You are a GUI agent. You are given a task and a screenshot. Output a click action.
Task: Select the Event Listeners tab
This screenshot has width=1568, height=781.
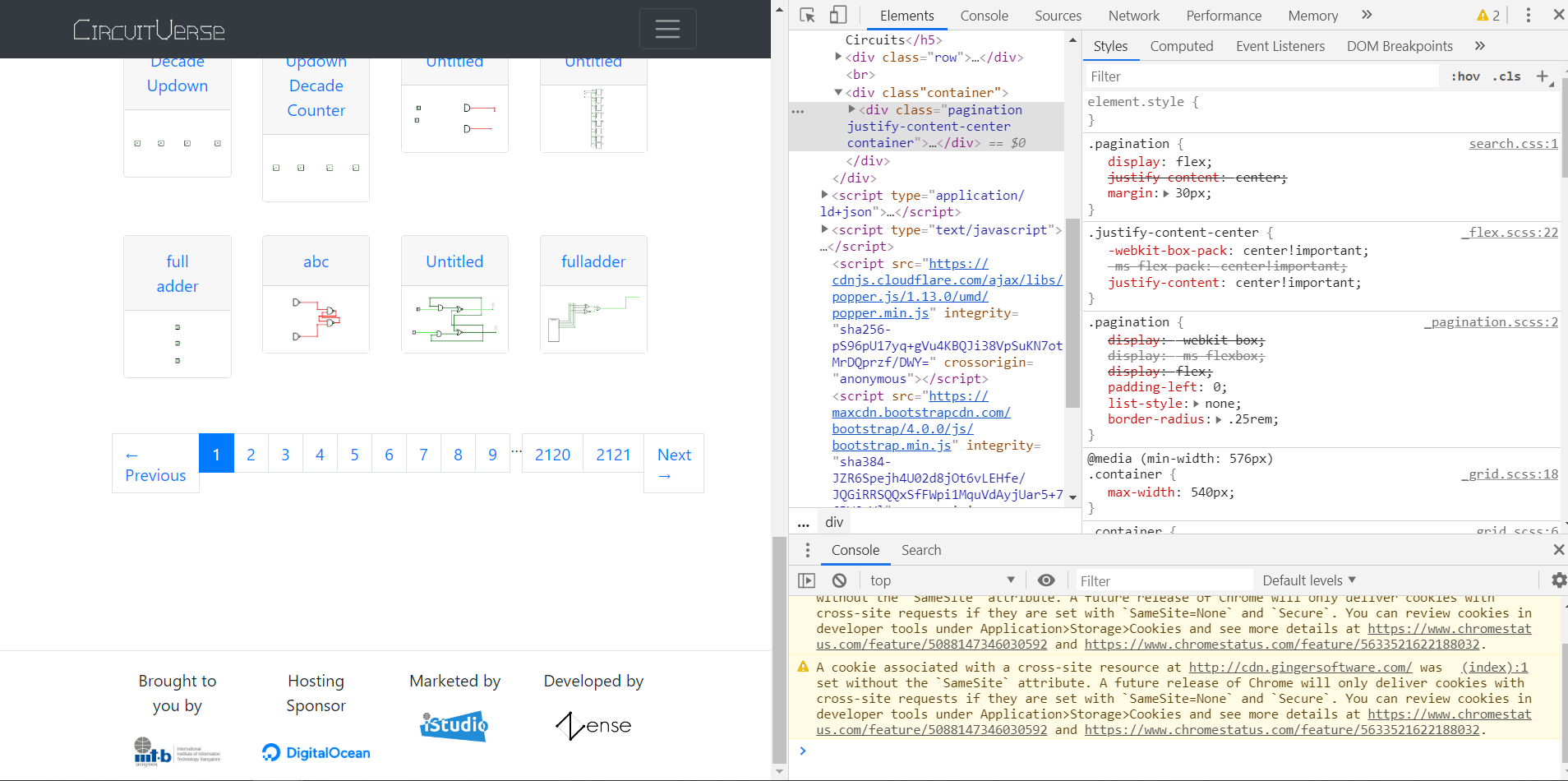click(1280, 46)
